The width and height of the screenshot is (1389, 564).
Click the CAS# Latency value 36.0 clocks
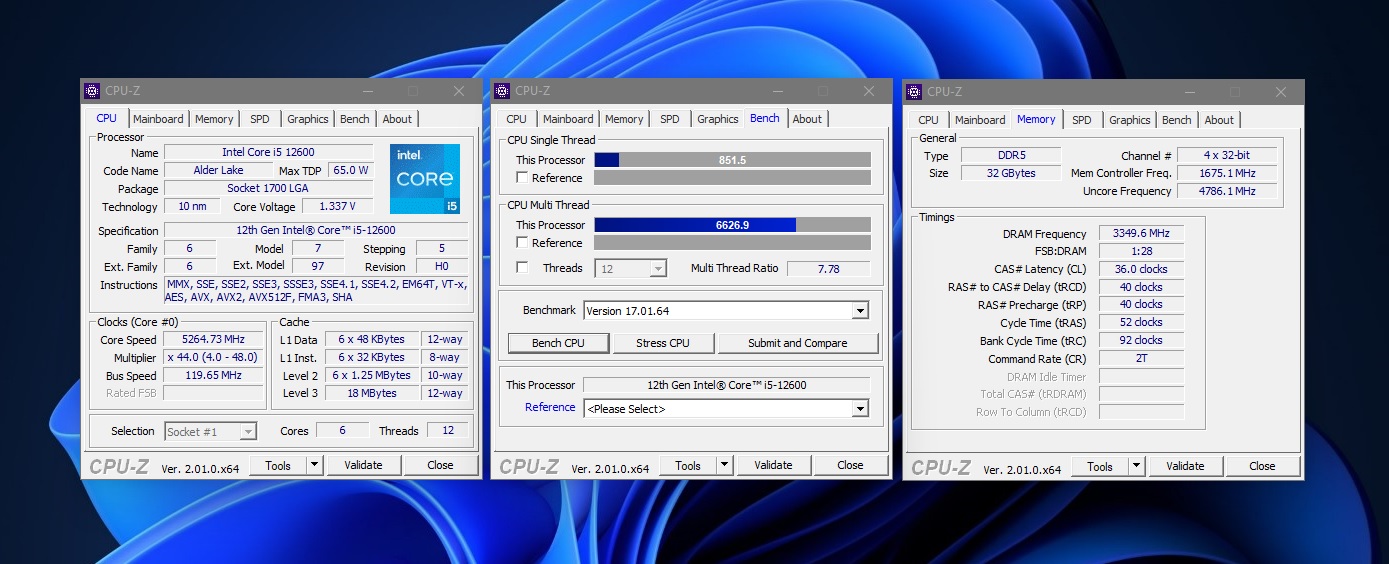pyautogui.click(x=1141, y=269)
